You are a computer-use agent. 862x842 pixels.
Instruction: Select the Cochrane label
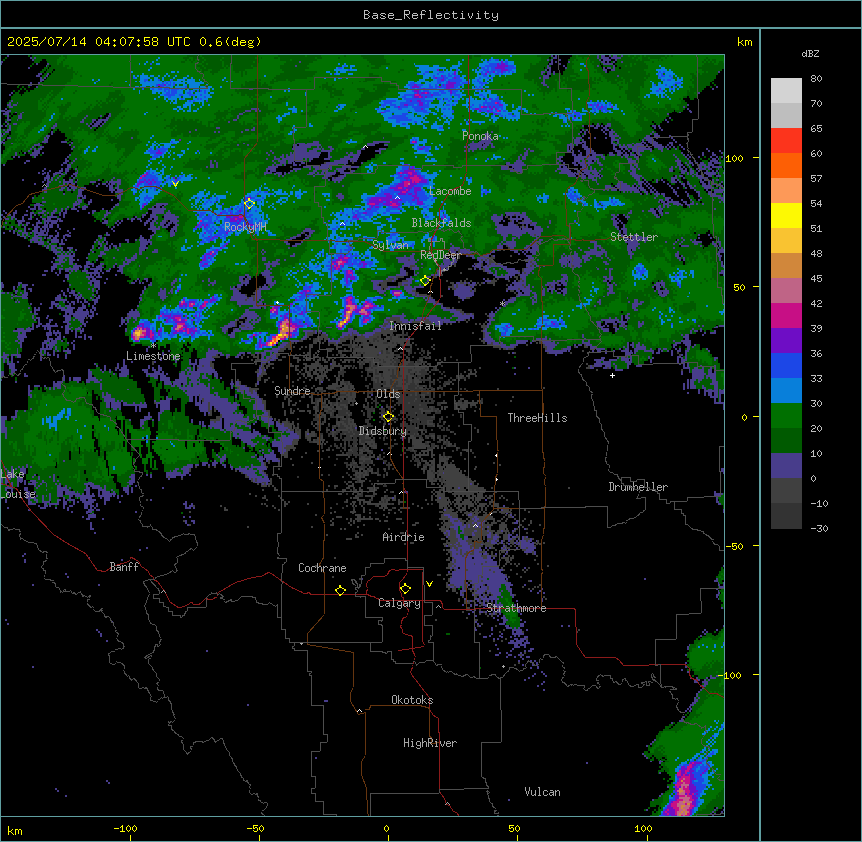click(x=322, y=568)
